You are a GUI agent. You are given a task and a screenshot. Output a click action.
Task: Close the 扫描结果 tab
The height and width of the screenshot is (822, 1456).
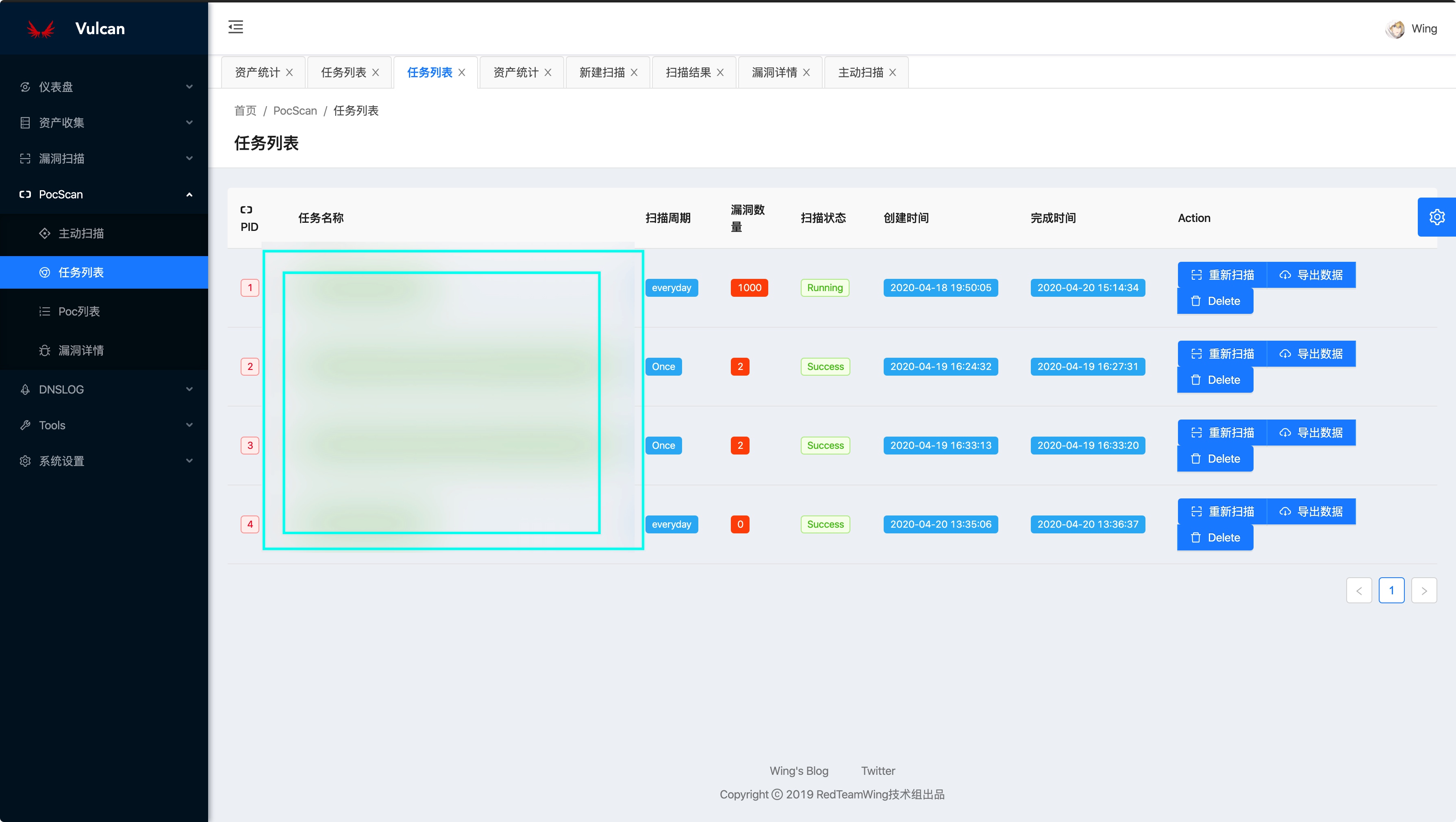pyautogui.click(x=720, y=72)
